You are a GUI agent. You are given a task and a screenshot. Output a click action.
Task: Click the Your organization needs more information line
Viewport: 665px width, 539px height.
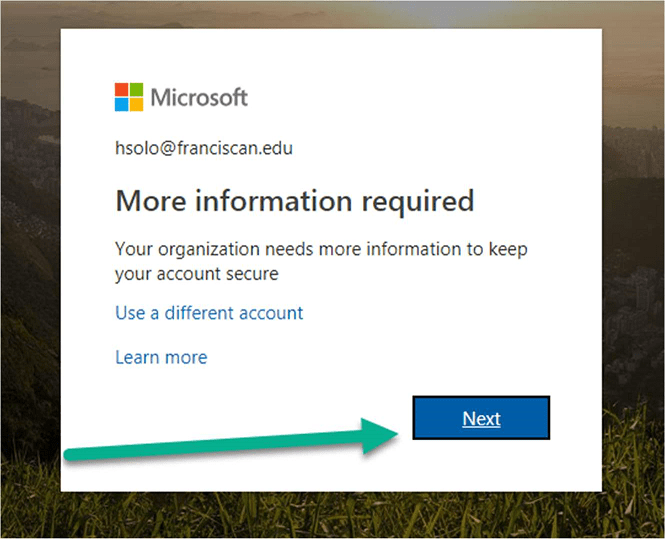pyautogui.click(x=321, y=249)
